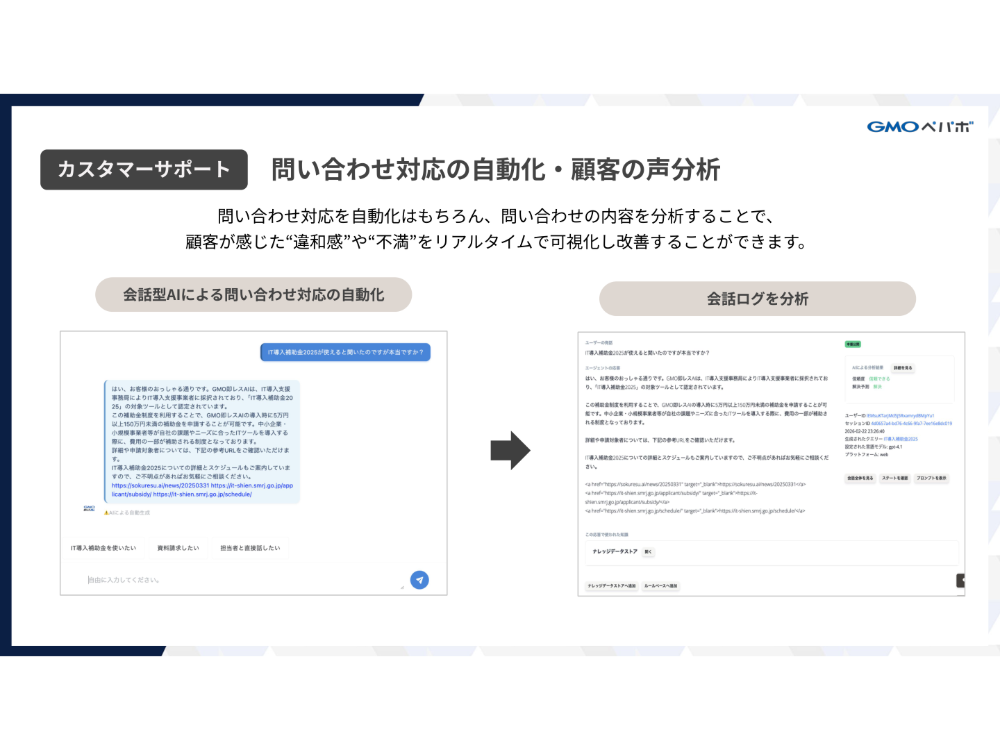Click the ユーザーの発話 label in log

pyautogui.click(x=599, y=342)
